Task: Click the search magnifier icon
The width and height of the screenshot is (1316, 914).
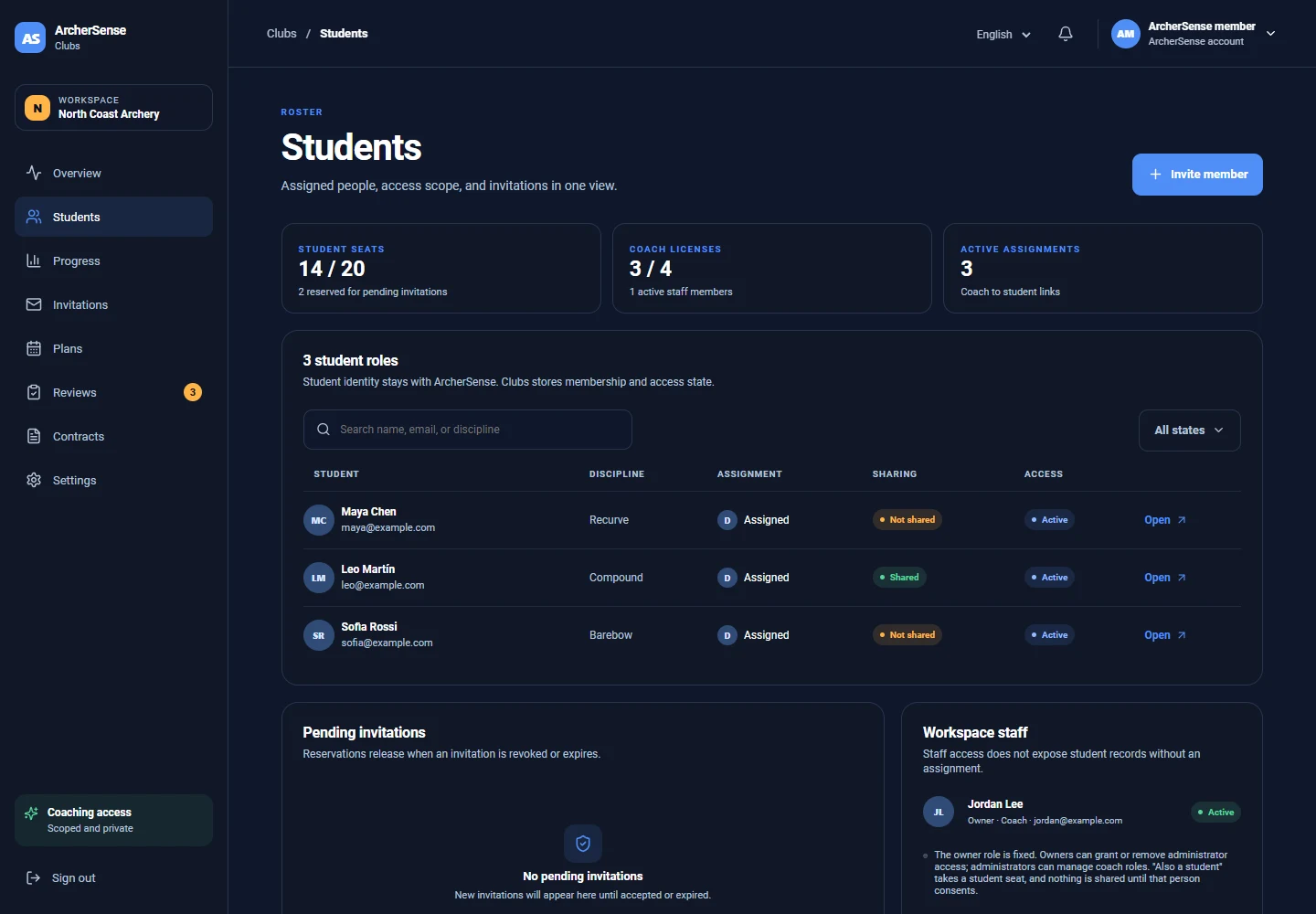Action: 324,430
